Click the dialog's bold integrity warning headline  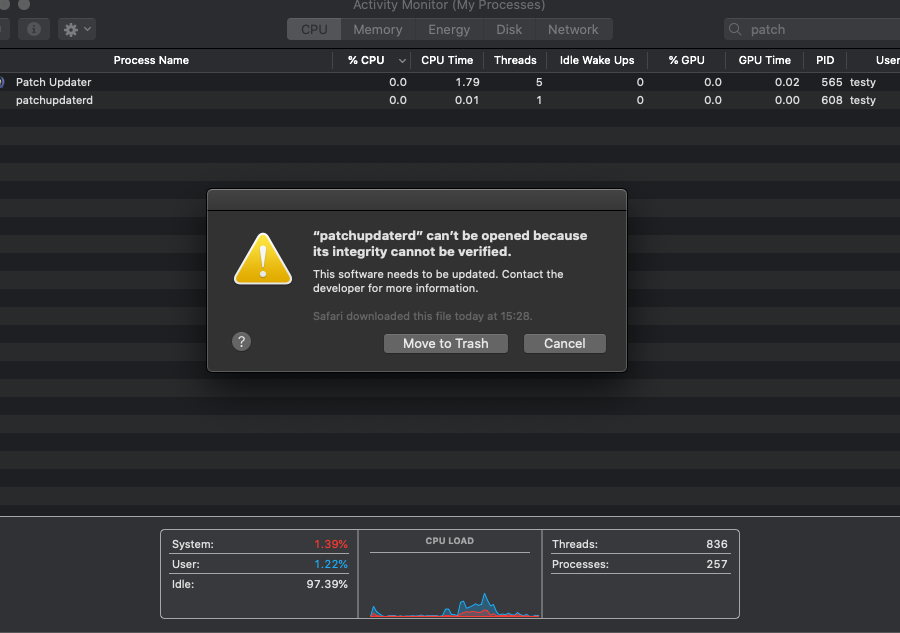click(x=450, y=243)
